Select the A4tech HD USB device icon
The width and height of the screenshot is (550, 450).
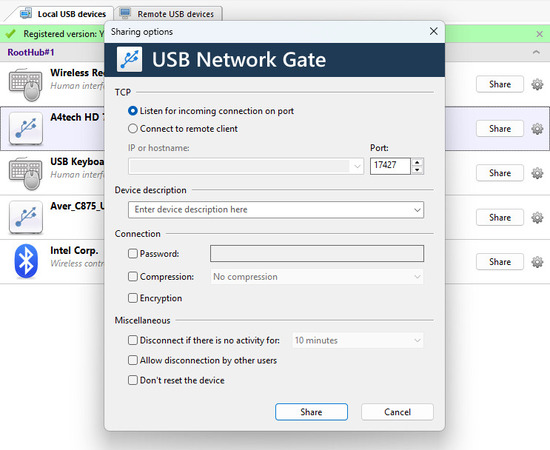[x=26, y=129]
